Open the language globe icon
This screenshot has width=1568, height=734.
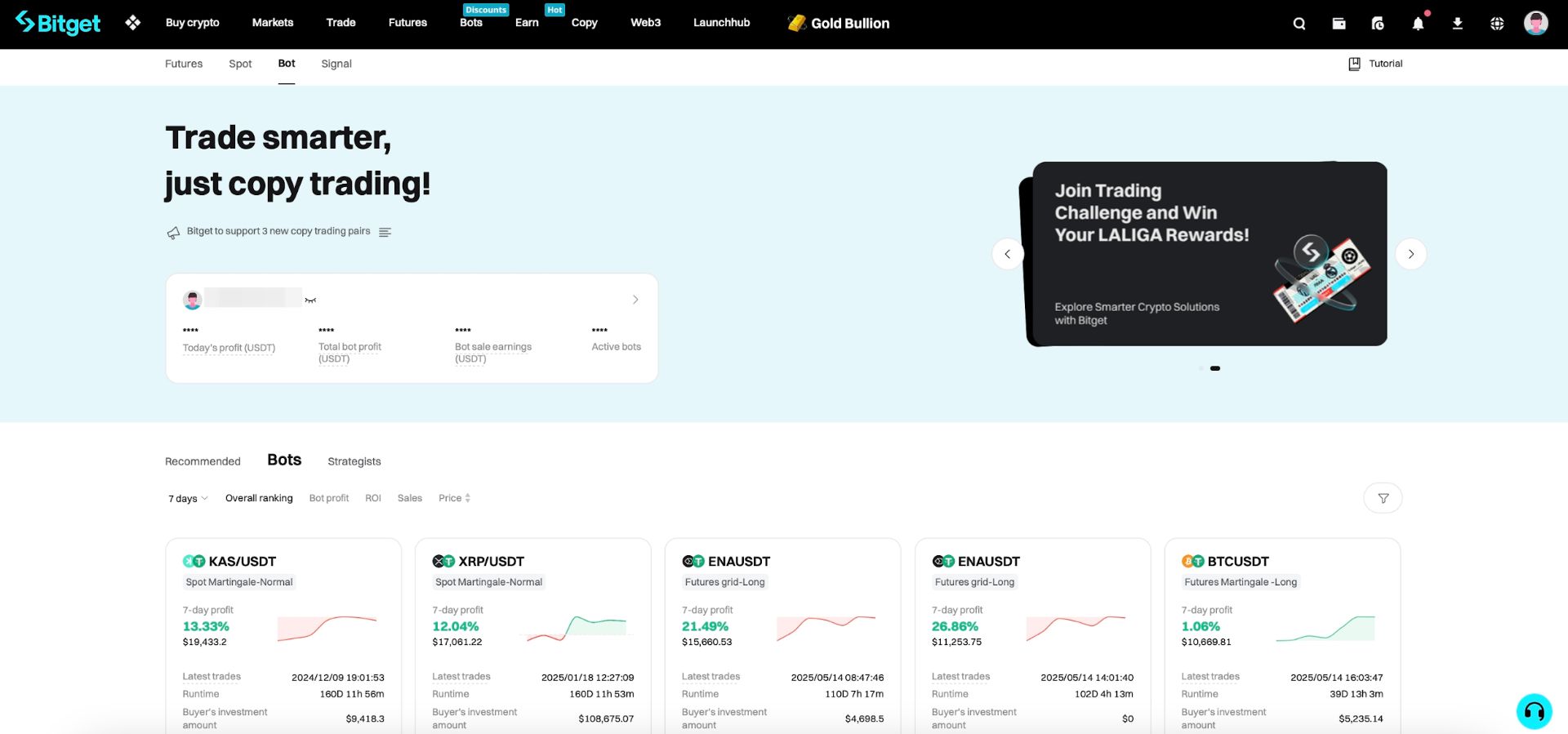1497,24
